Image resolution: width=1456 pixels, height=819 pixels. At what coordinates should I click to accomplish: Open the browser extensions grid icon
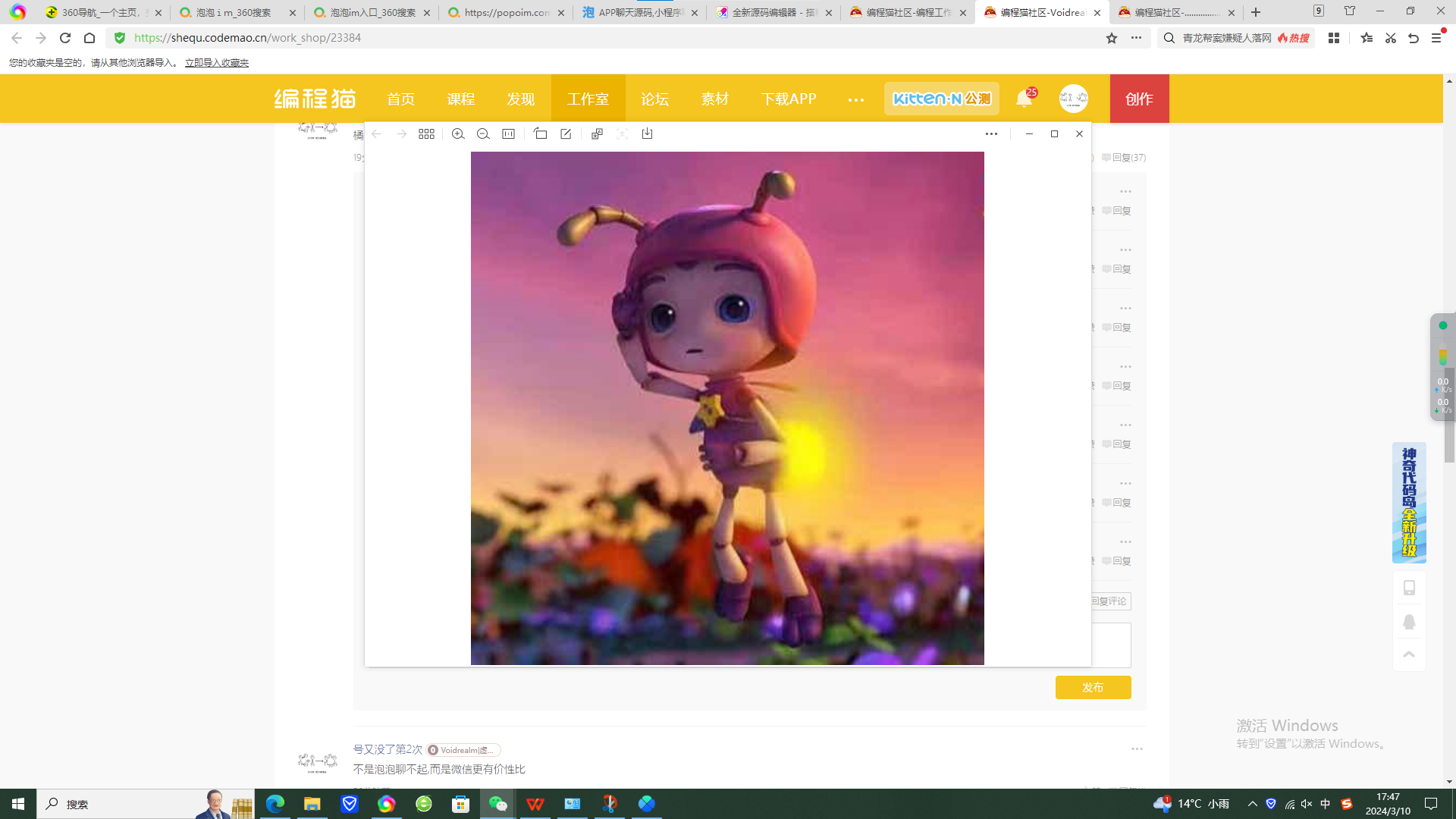click(1334, 38)
